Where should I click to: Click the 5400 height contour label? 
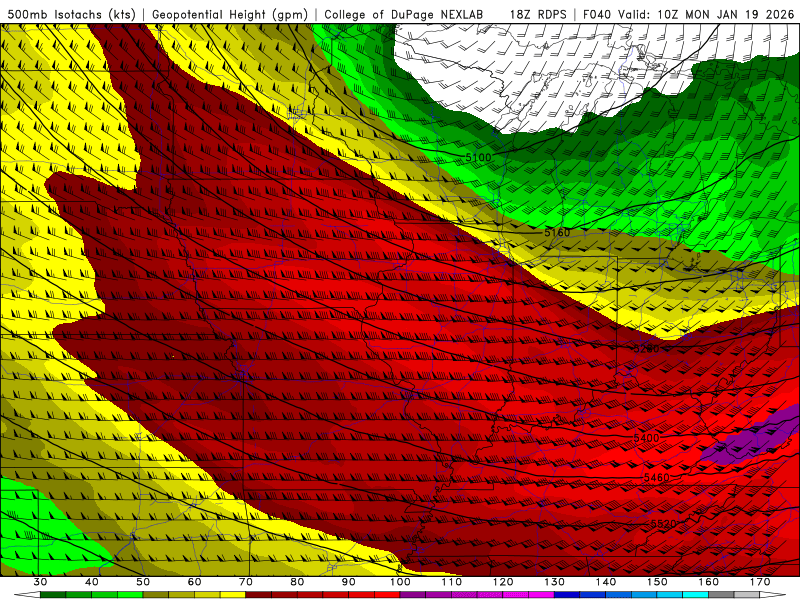(646, 438)
